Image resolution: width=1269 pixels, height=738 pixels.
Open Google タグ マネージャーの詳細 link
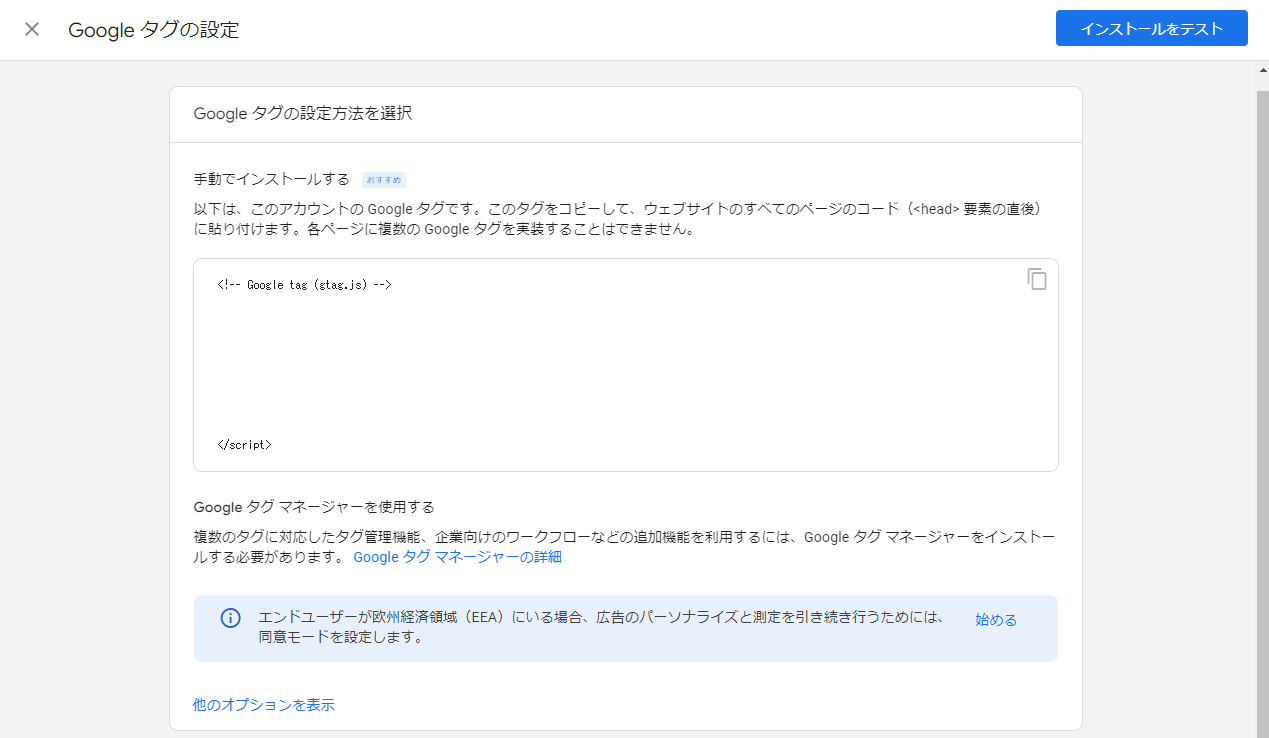(x=457, y=557)
